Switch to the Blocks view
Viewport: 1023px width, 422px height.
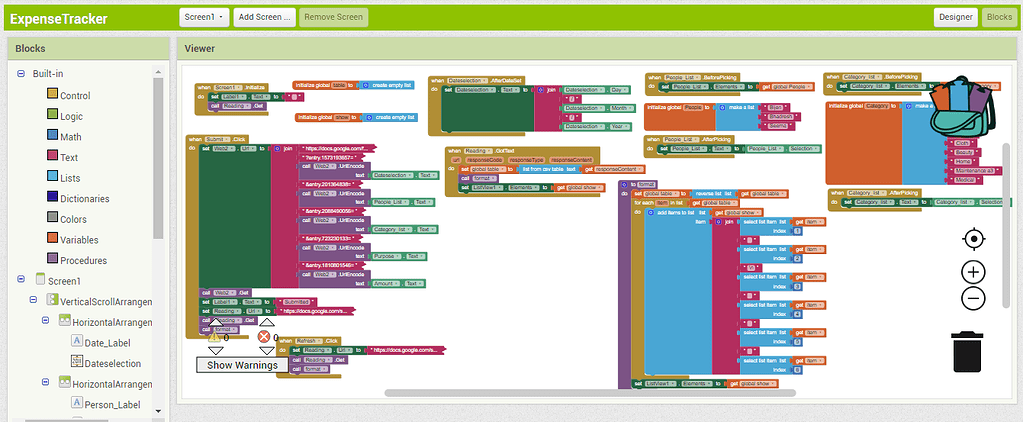[999, 17]
